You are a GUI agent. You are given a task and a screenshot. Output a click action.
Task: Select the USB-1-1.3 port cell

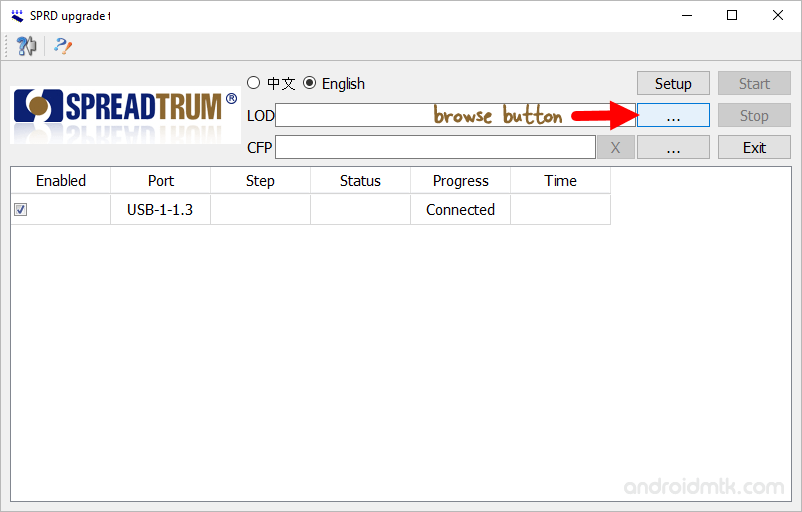160,210
